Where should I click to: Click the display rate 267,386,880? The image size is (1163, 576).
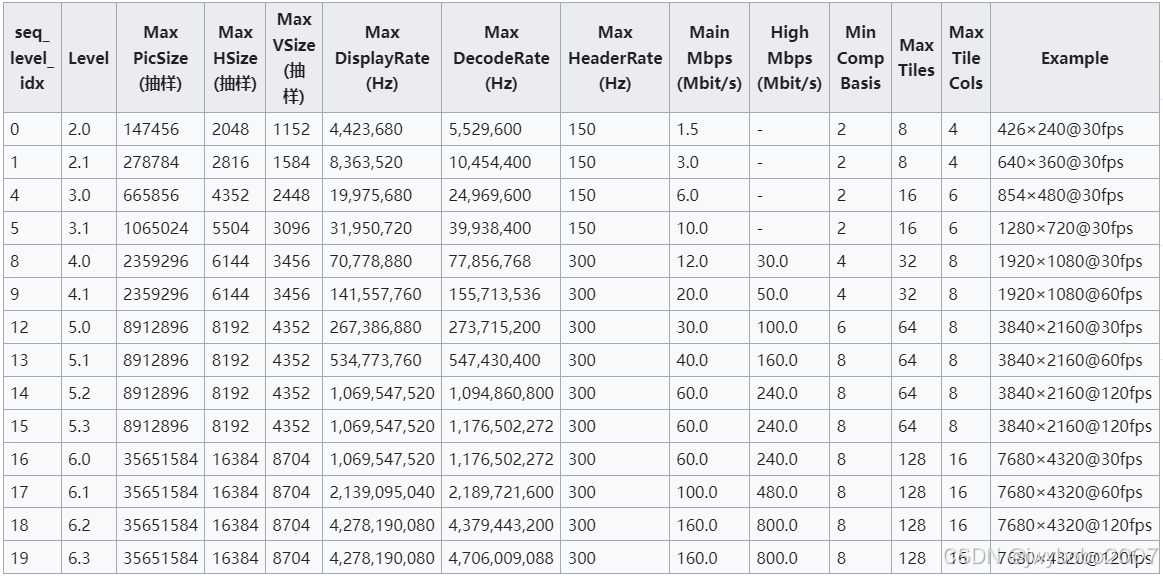click(375, 328)
